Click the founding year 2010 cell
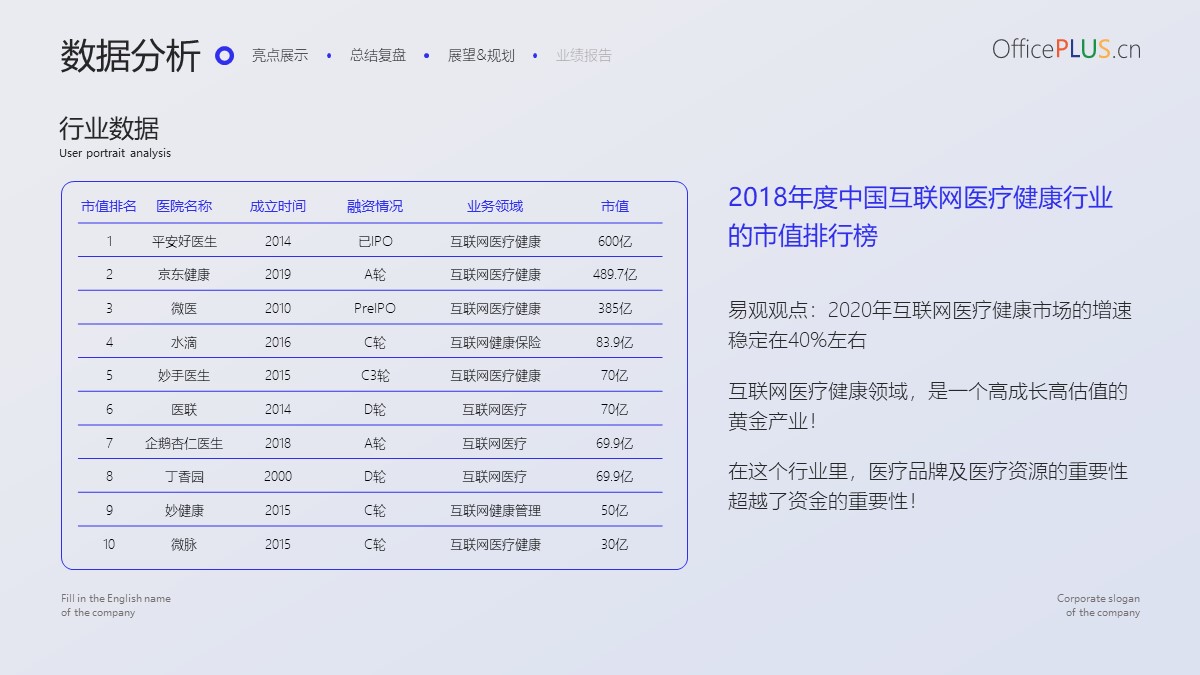The image size is (1200, 675). [x=278, y=308]
